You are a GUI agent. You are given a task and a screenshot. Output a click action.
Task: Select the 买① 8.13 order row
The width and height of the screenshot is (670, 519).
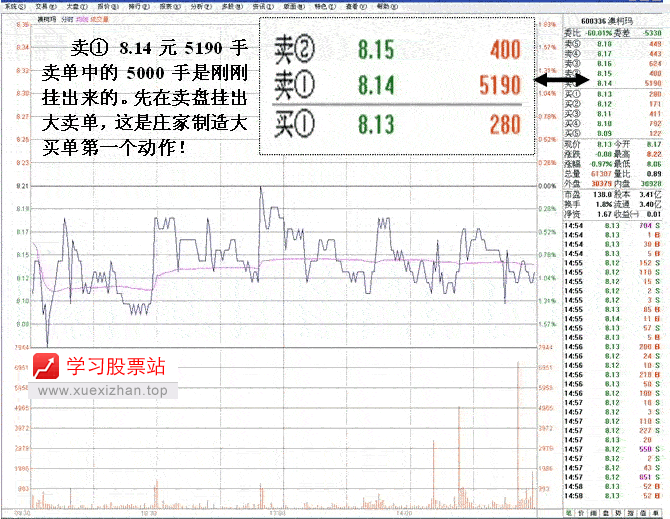coord(613,94)
